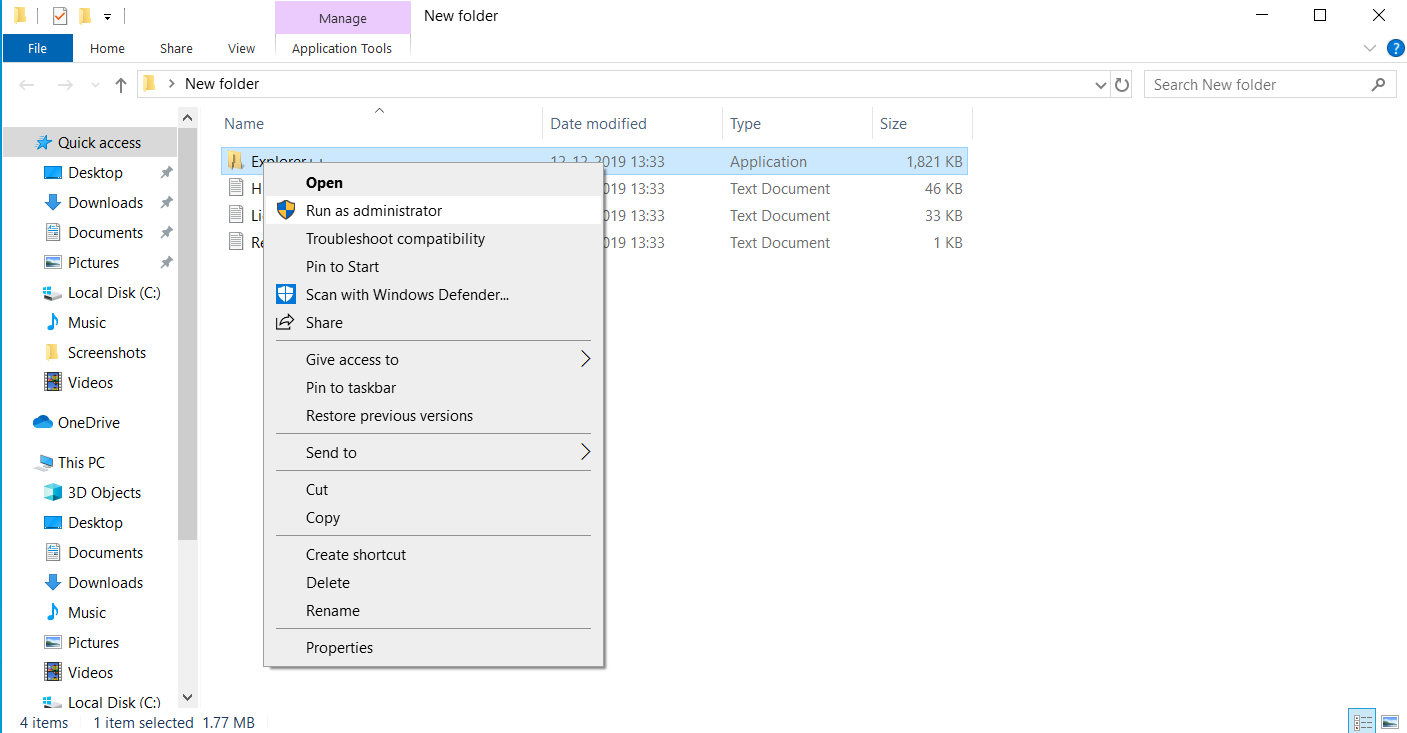The width and height of the screenshot is (1407, 733).
Task: Switch to Large icons view in status bar
Action: click(1389, 722)
